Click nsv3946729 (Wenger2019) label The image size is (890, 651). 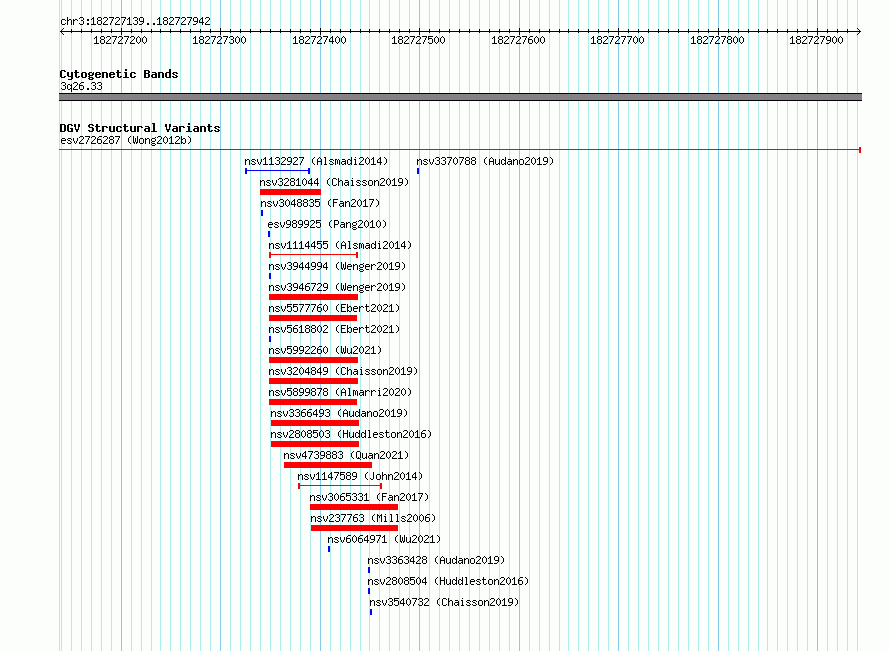(x=337, y=287)
